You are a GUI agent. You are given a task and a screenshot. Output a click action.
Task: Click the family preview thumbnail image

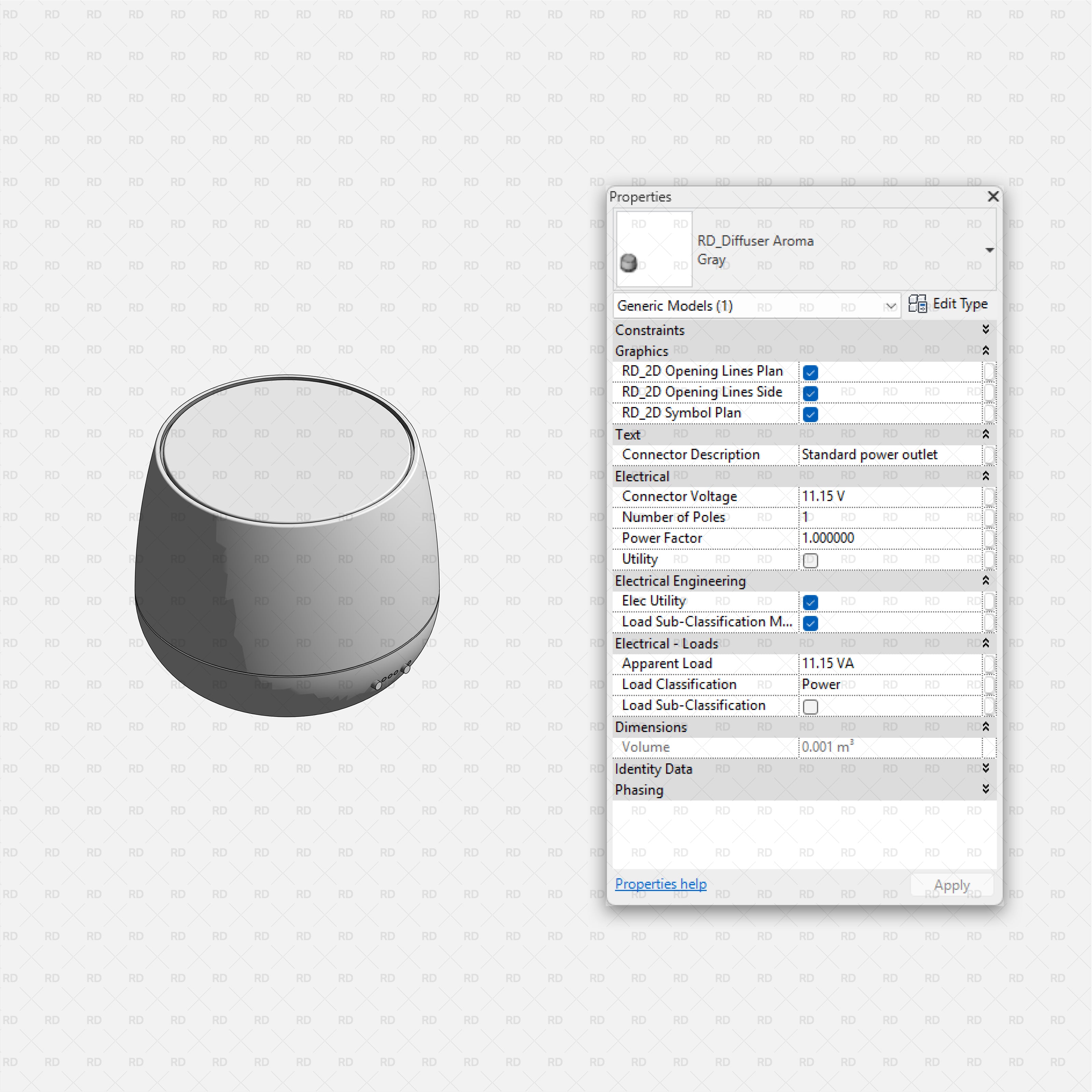pyautogui.click(x=653, y=249)
